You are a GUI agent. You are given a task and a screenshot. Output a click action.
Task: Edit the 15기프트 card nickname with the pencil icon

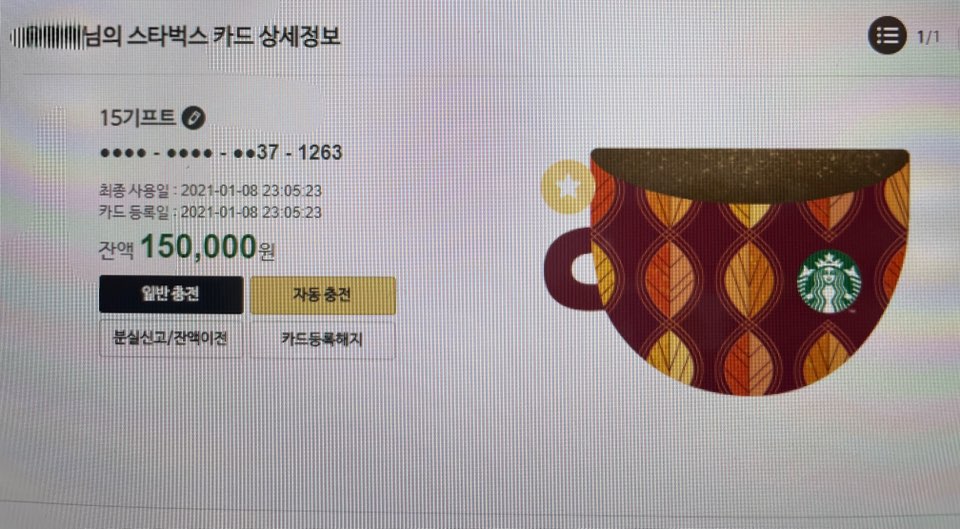click(193, 117)
